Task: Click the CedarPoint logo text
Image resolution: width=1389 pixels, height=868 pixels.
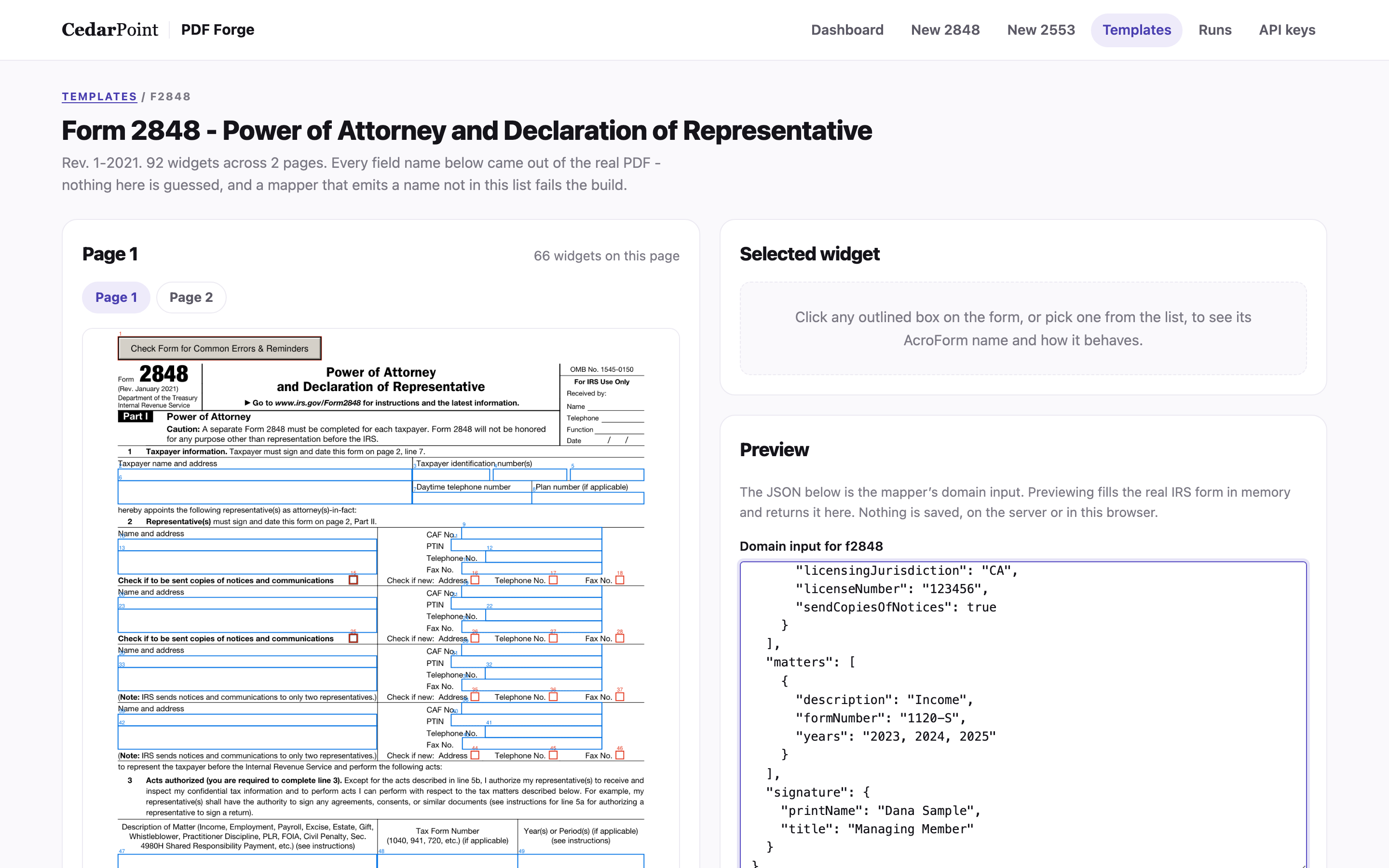Action: click(109, 30)
